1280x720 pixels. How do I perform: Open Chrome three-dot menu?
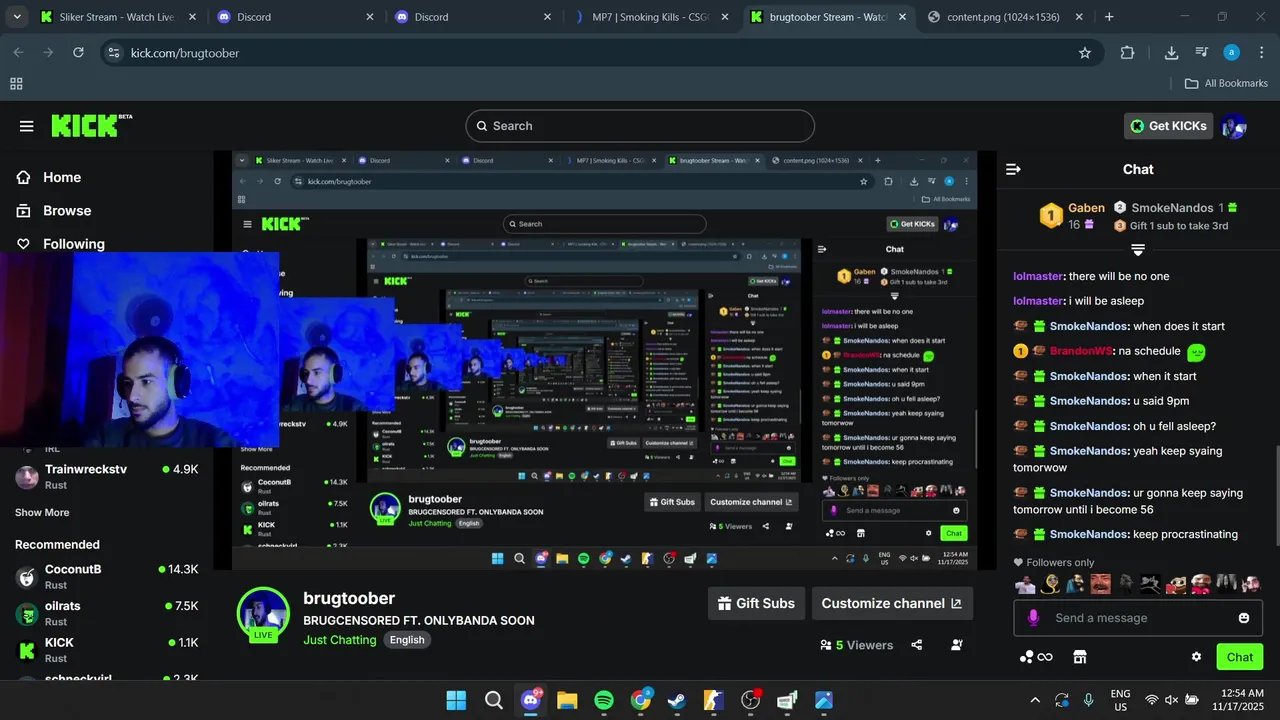(1261, 53)
